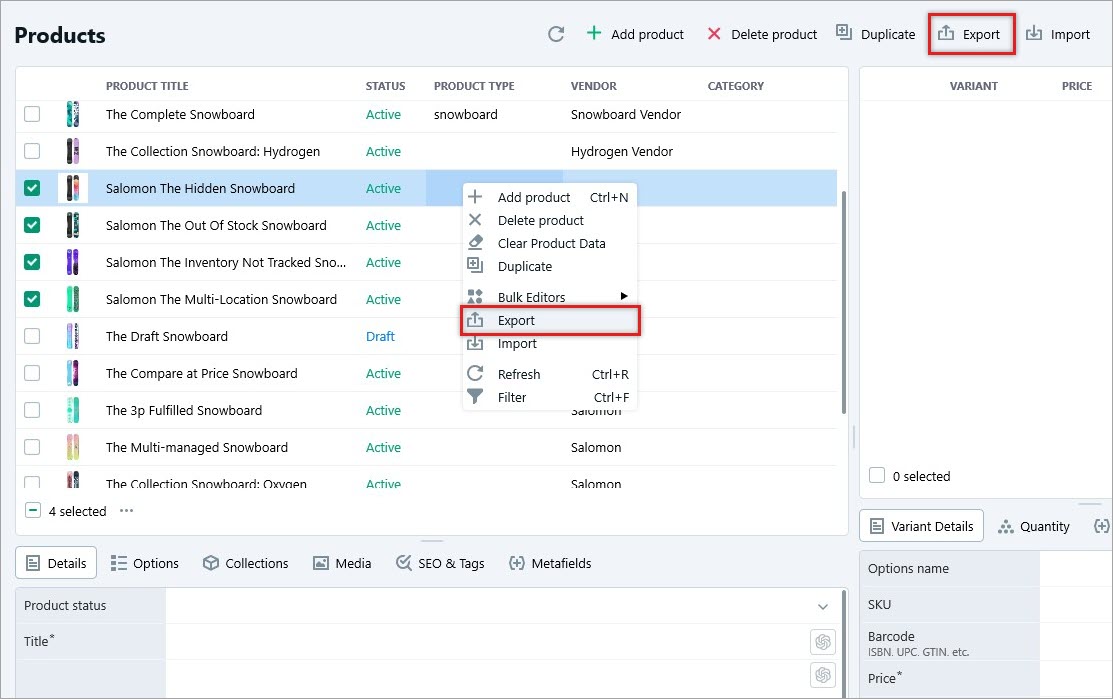Sort by PRODUCT TYPE column header
The image size is (1113, 699).
[474, 86]
